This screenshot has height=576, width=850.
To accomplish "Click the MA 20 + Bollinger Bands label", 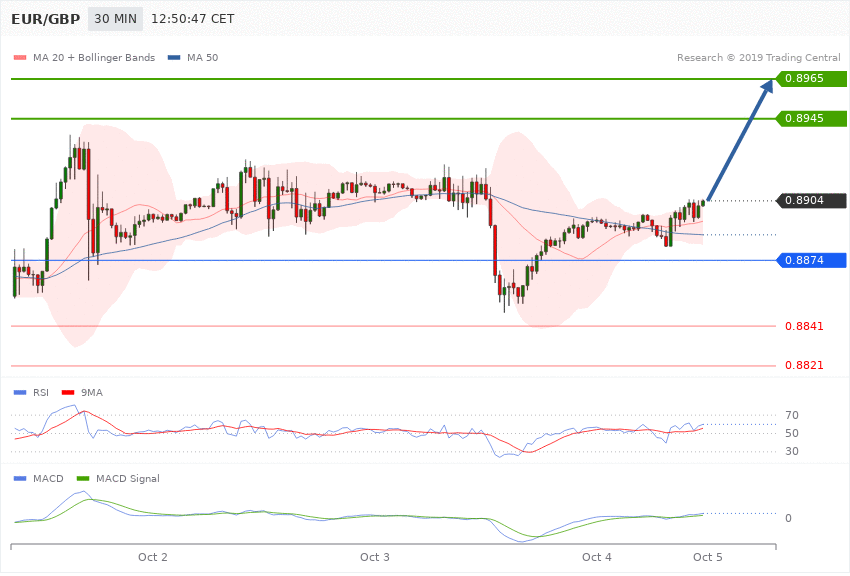I will pyautogui.click(x=94, y=57).
